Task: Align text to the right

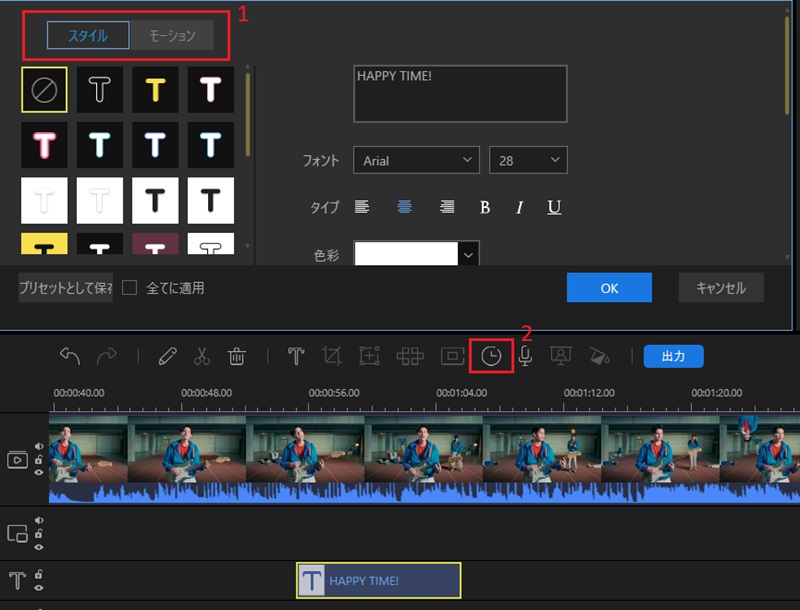Action: (447, 207)
